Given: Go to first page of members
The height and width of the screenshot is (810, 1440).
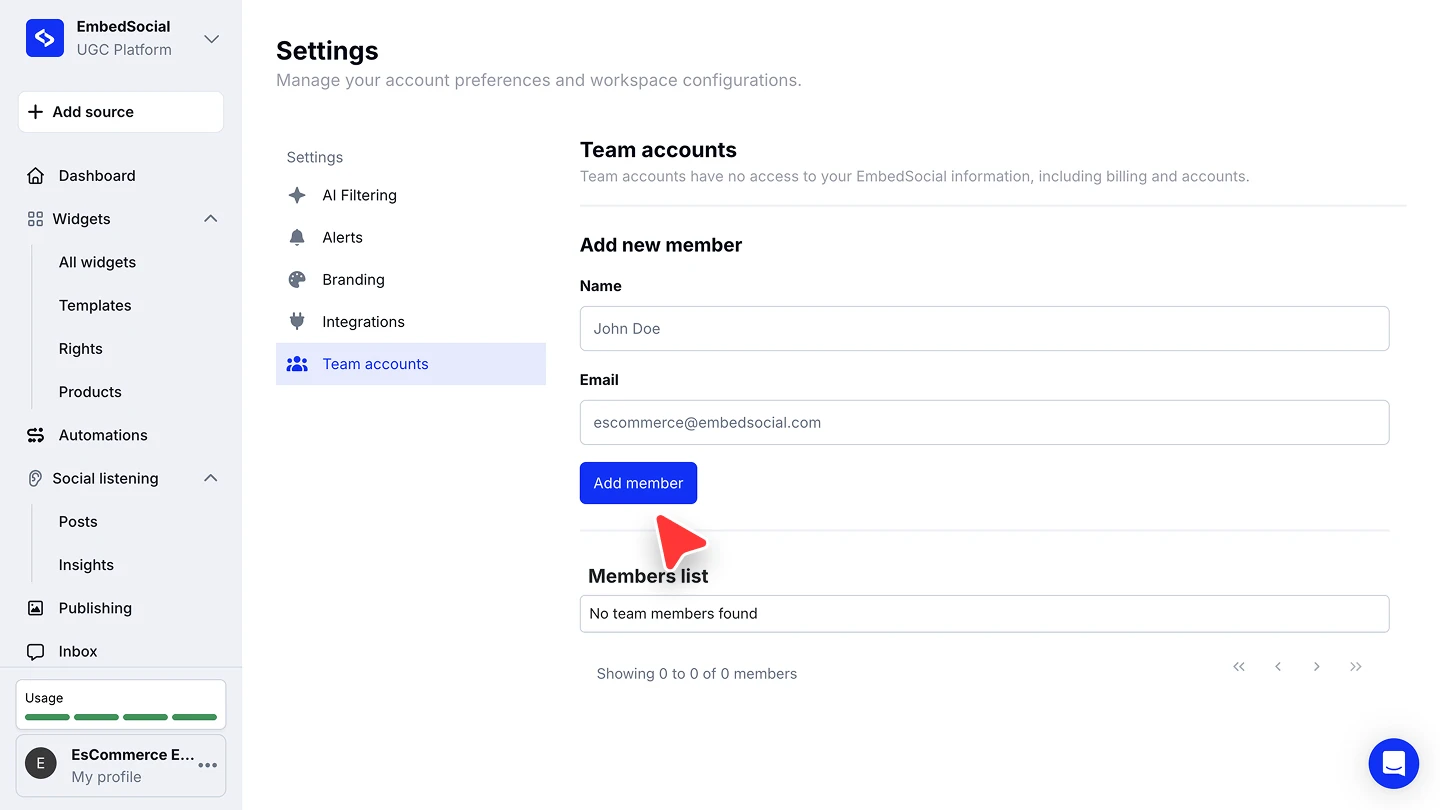Looking at the screenshot, I should 1239,666.
